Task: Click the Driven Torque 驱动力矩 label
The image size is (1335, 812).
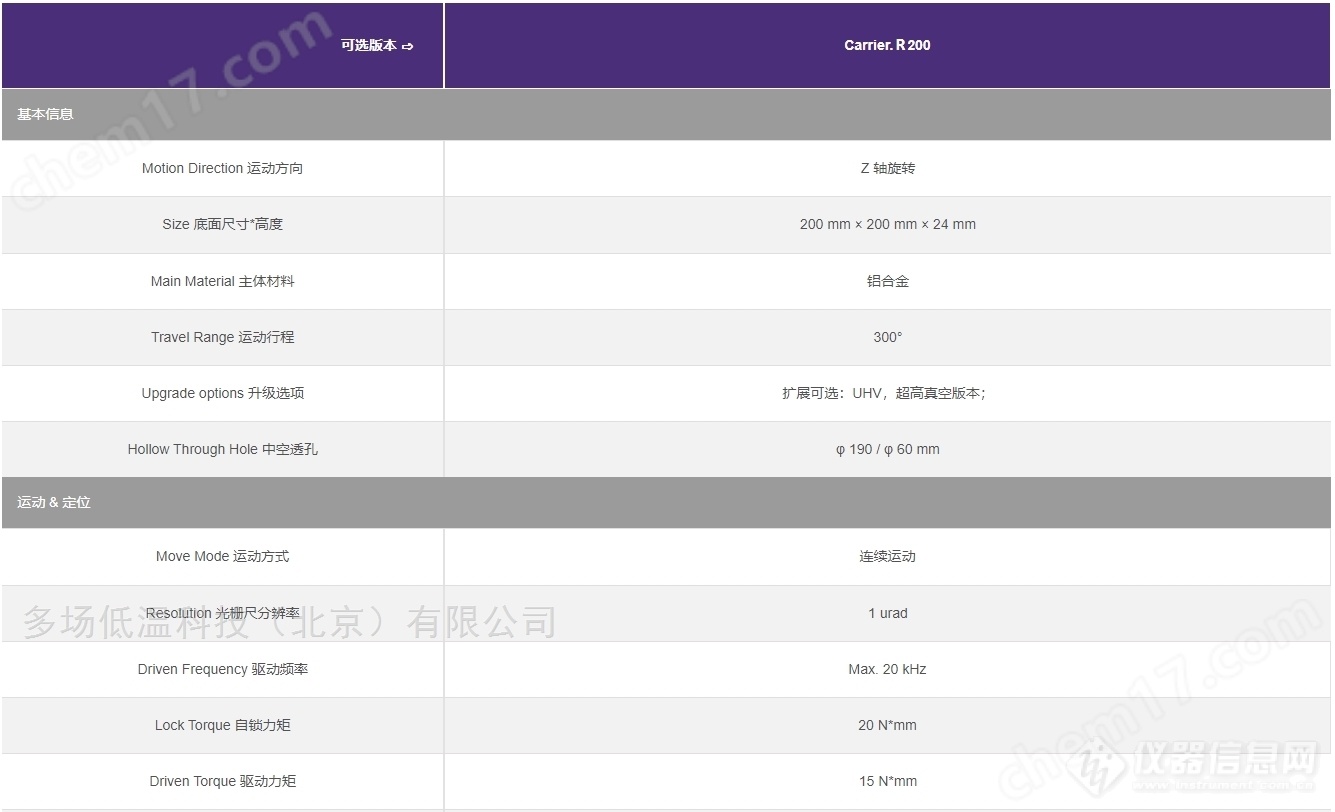Action: (222, 781)
